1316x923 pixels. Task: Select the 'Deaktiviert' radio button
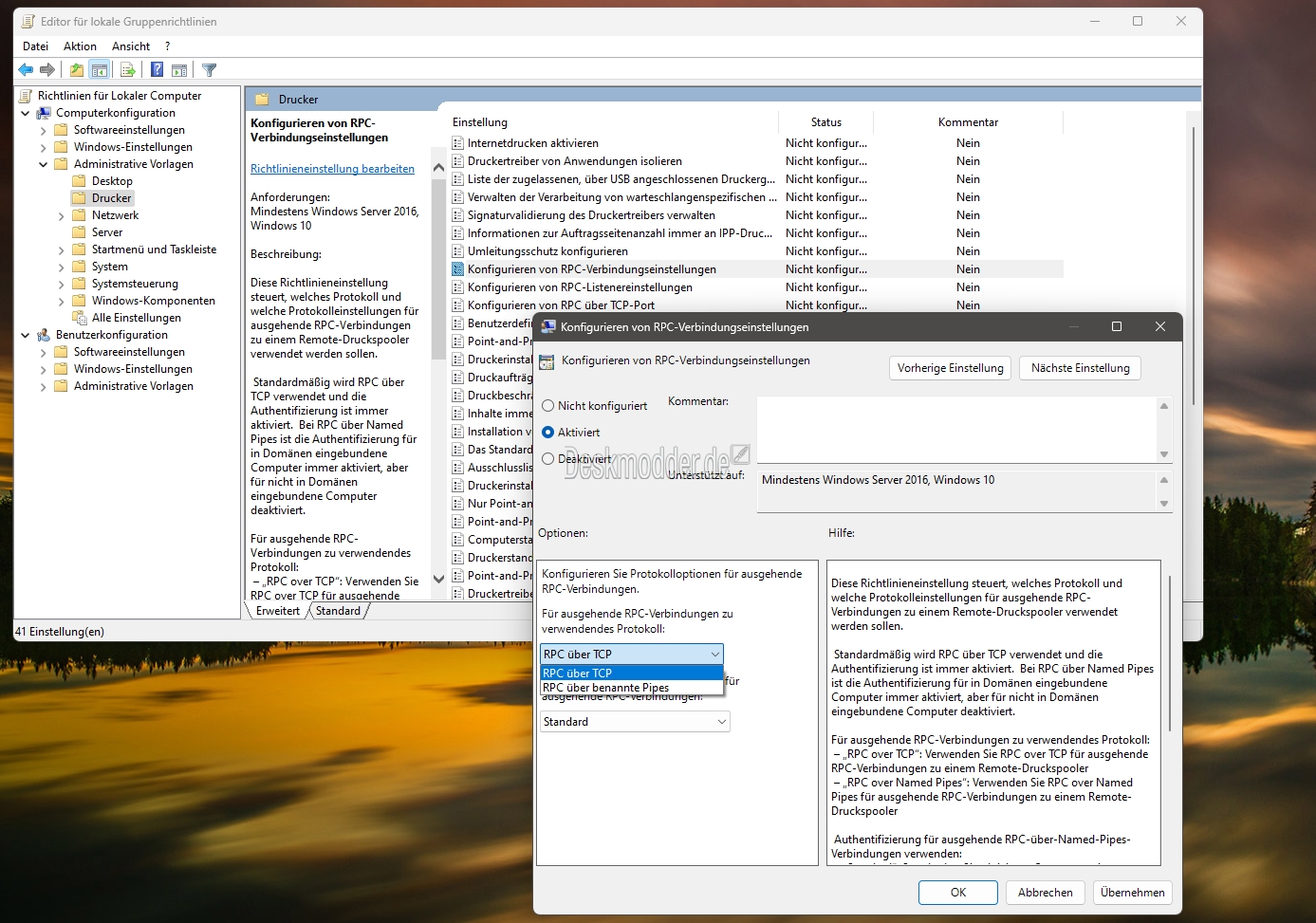[547, 459]
